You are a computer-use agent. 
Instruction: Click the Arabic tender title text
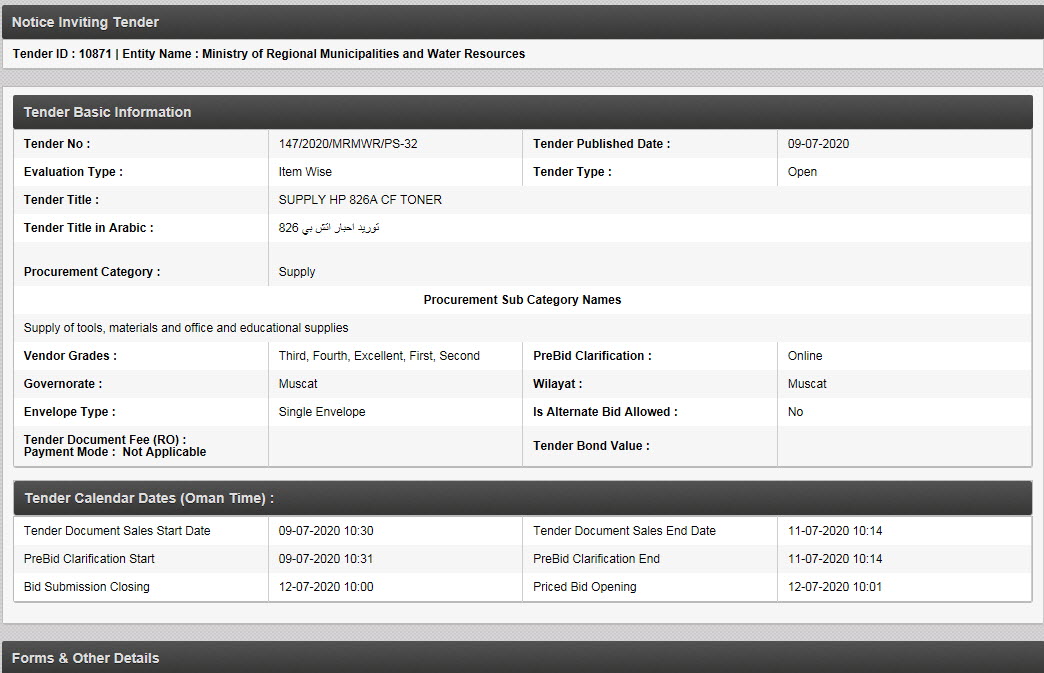(x=329, y=228)
